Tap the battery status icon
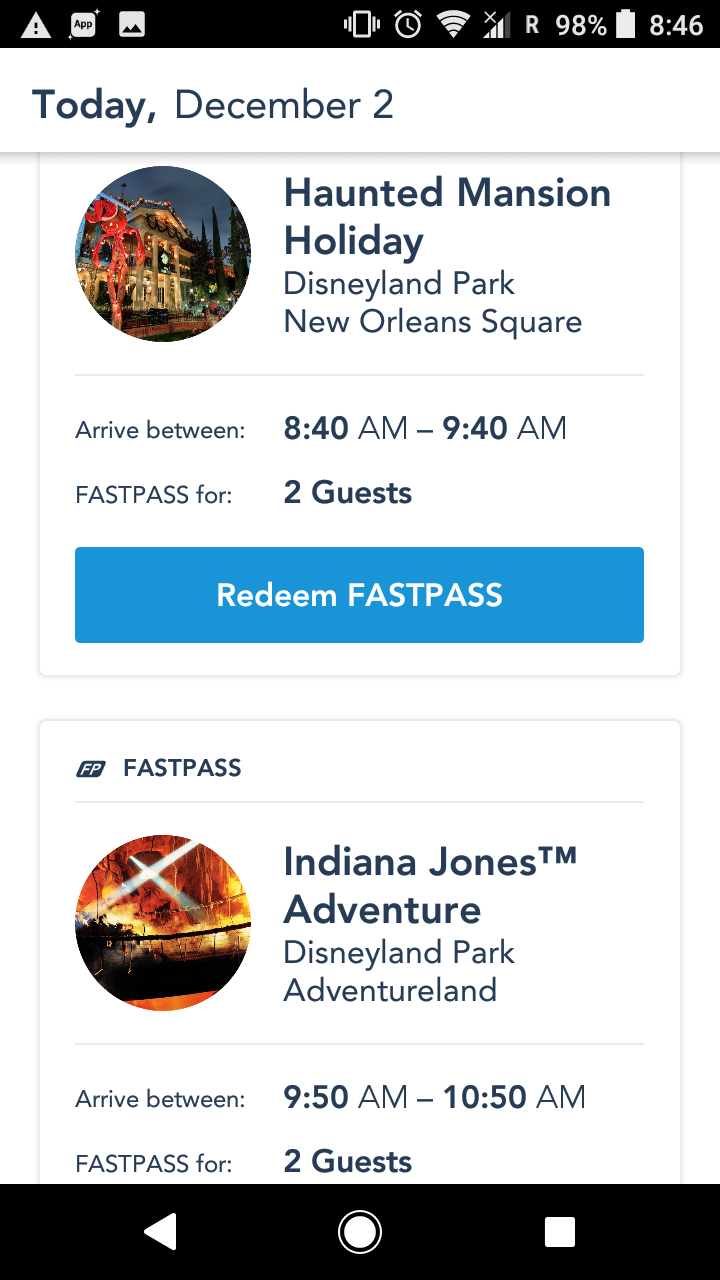 point(626,25)
